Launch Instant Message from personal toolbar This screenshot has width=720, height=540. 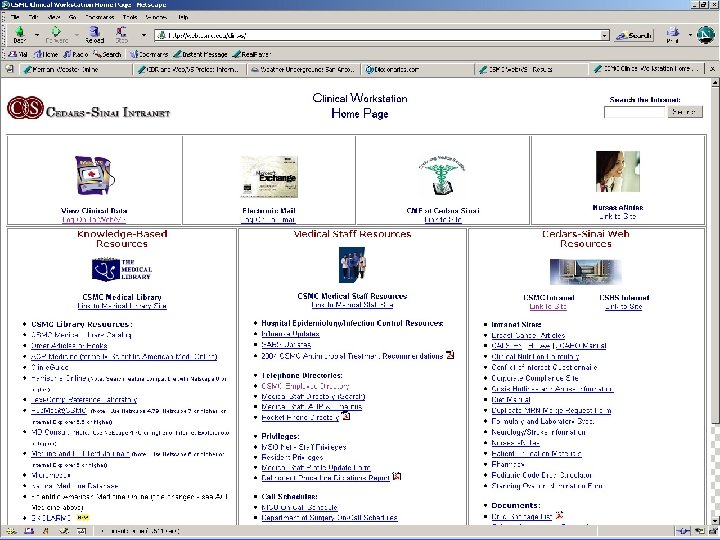pos(200,54)
